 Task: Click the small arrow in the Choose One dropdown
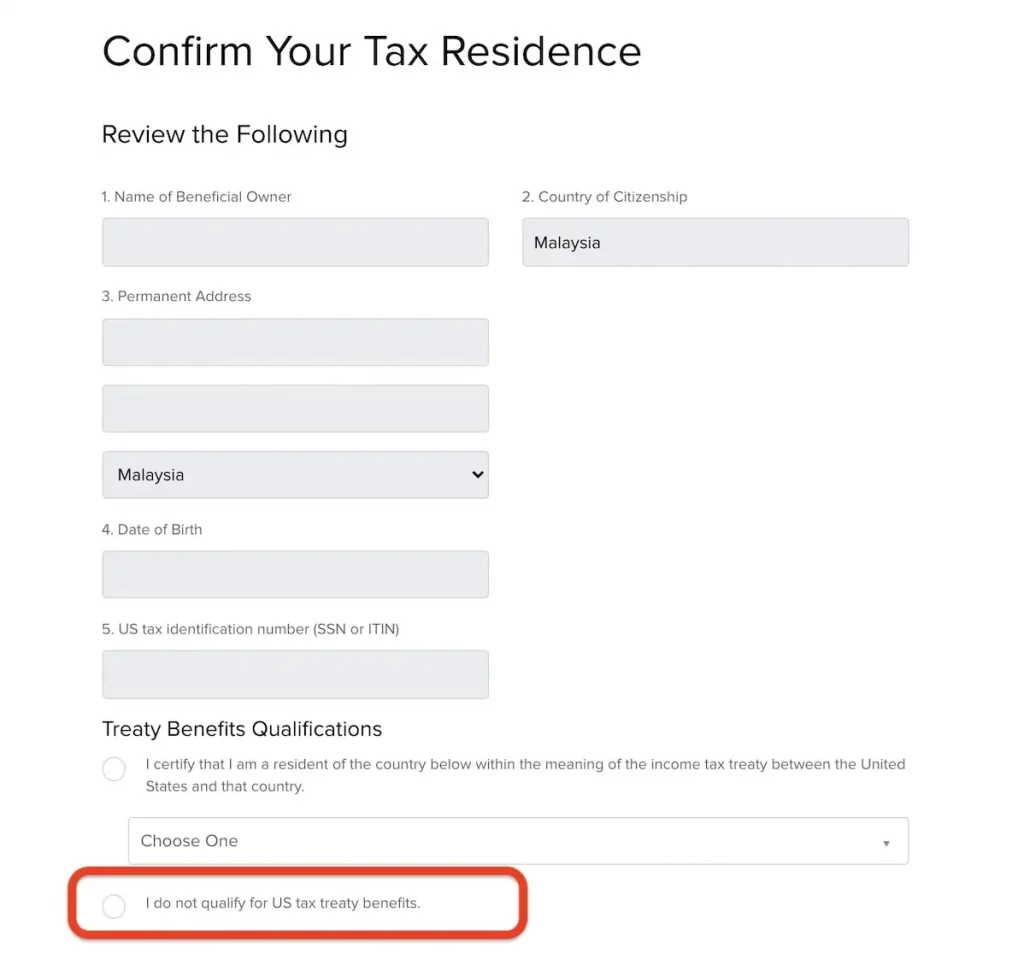(x=886, y=843)
